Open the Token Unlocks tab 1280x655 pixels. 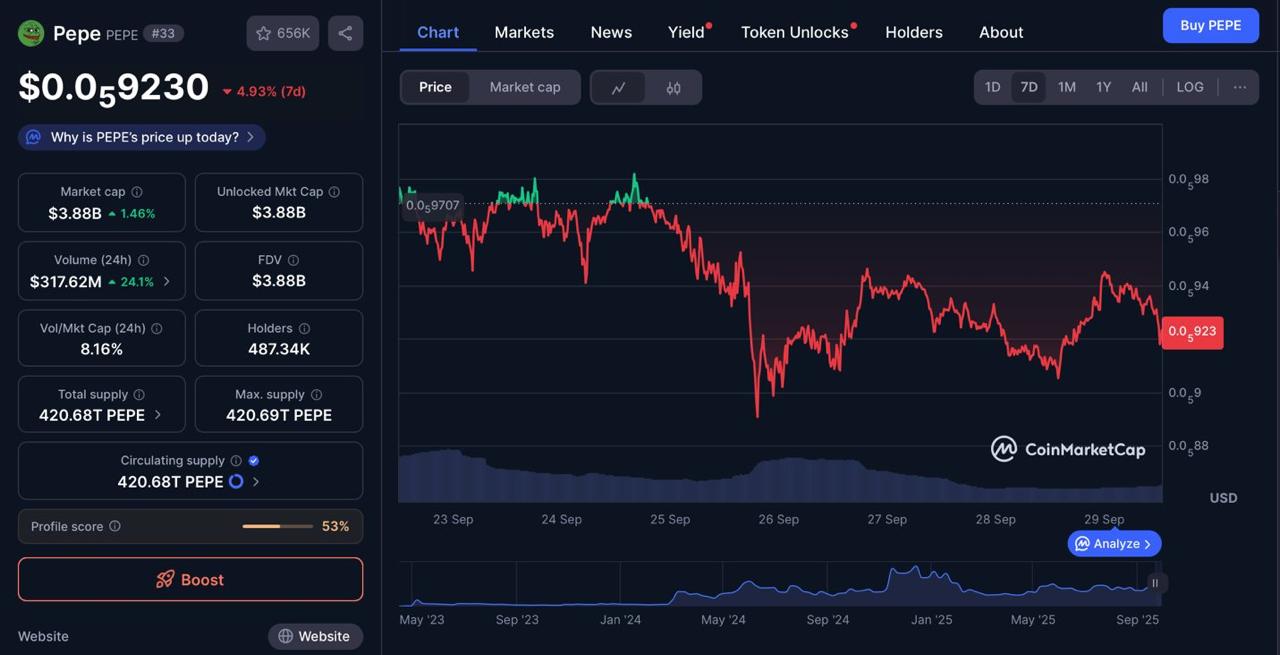click(x=794, y=32)
